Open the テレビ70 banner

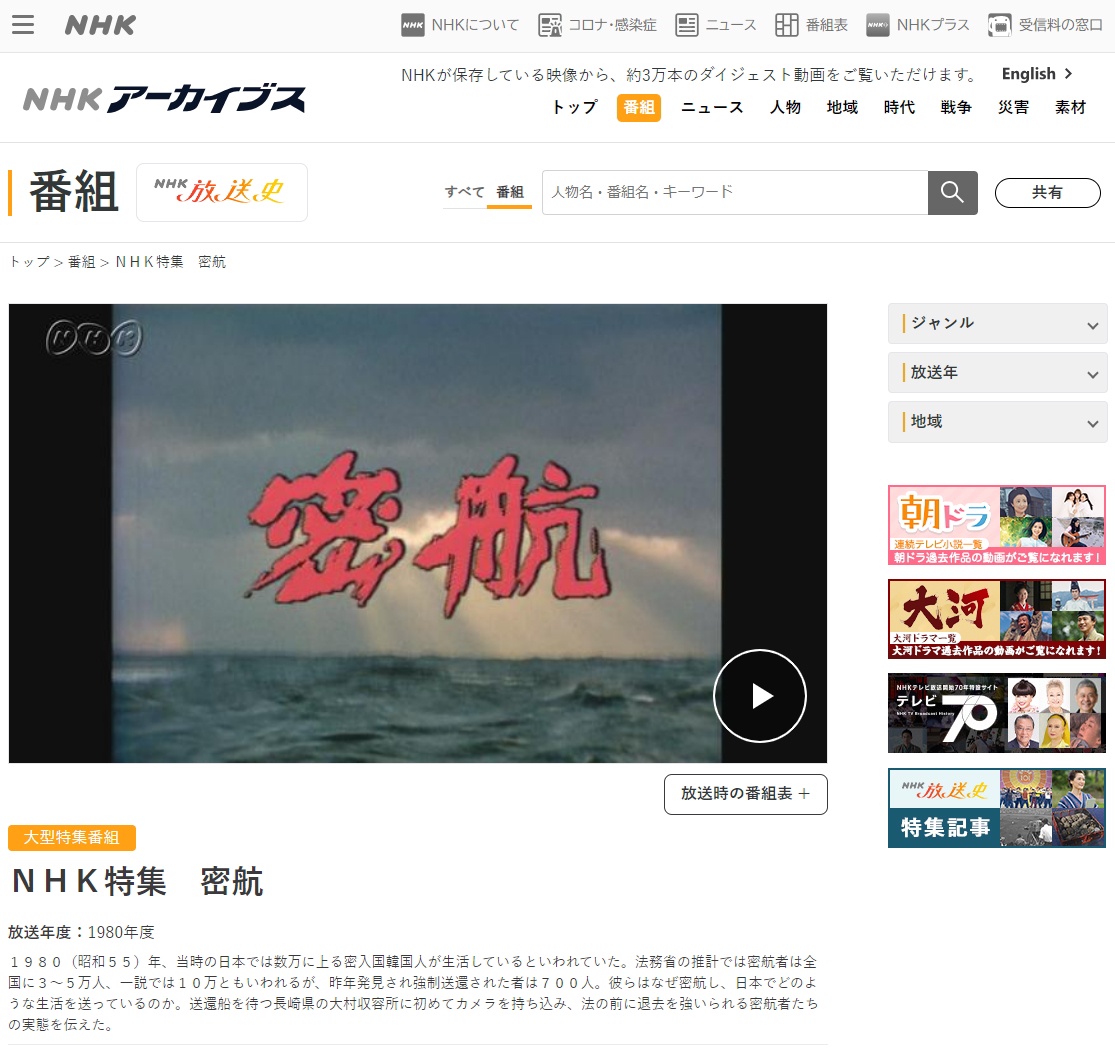[997, 713]
